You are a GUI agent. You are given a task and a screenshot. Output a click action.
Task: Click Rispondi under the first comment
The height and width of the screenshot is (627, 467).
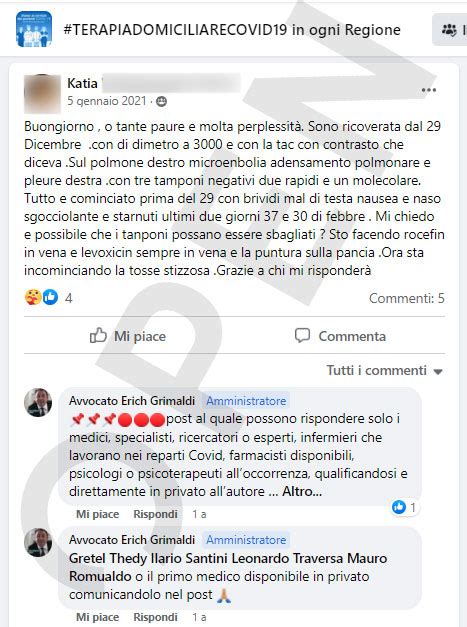(155, 514)
